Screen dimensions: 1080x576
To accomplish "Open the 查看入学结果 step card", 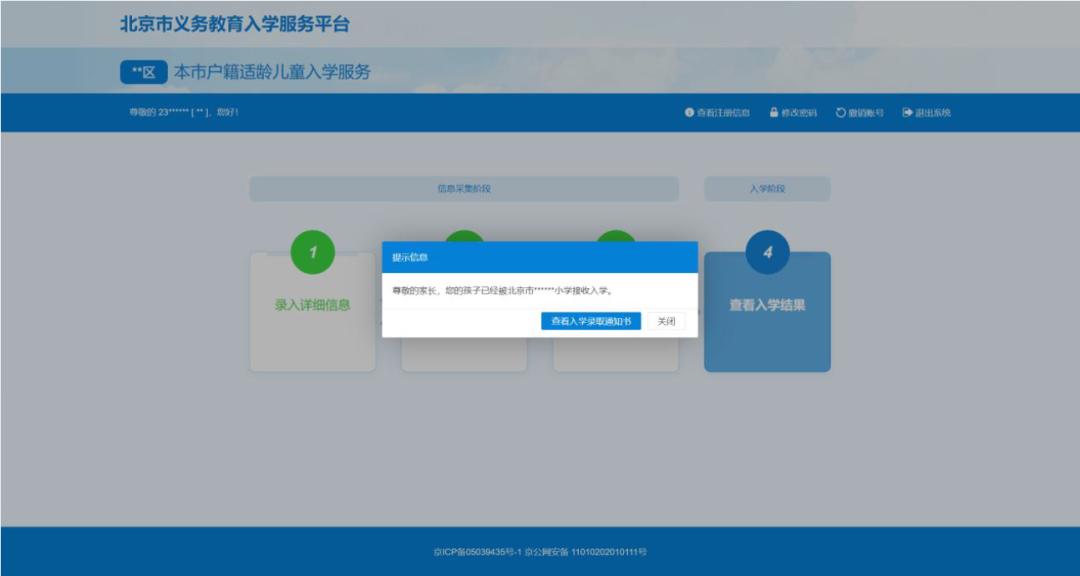I will [768, 307].
